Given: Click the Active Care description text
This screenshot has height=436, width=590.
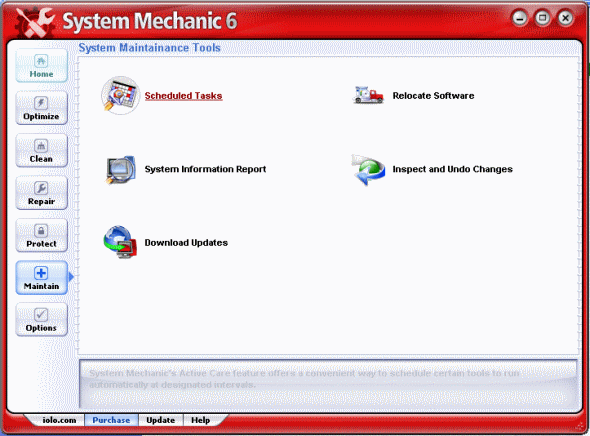Looking at the screenshot, I should pos(304,379).
